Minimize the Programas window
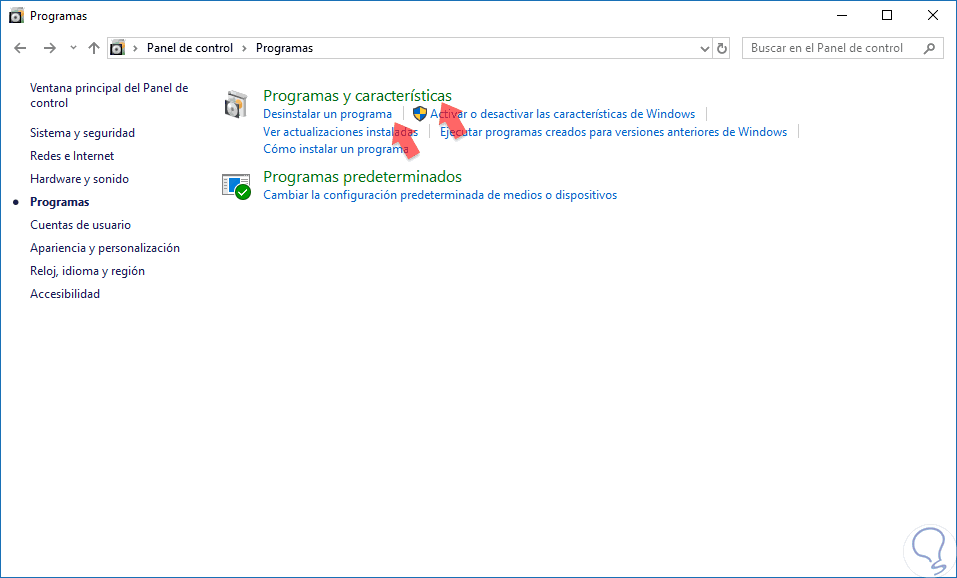 point(842,16)
